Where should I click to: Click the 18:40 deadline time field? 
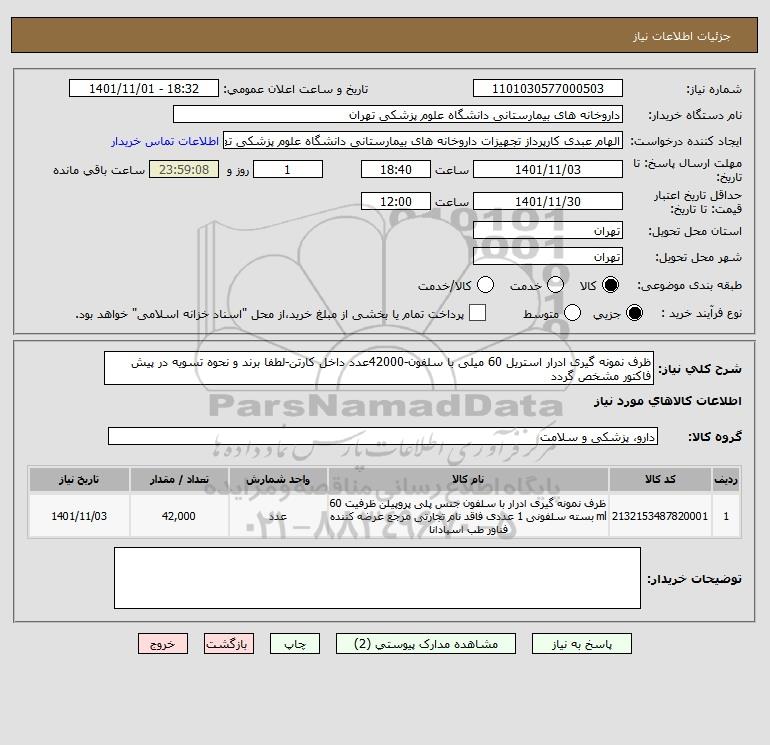point(396,169)
